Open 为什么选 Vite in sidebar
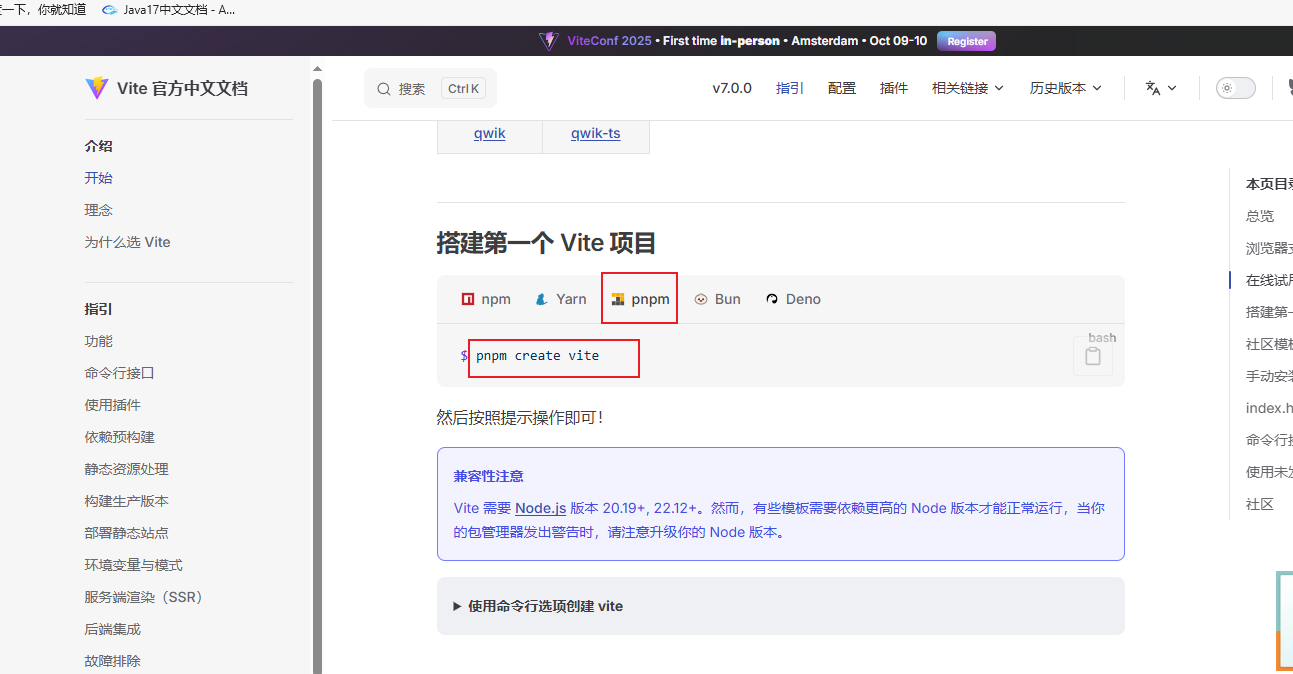The height and width of the screenshot is (674, 1293). click(x=128, y=242)
